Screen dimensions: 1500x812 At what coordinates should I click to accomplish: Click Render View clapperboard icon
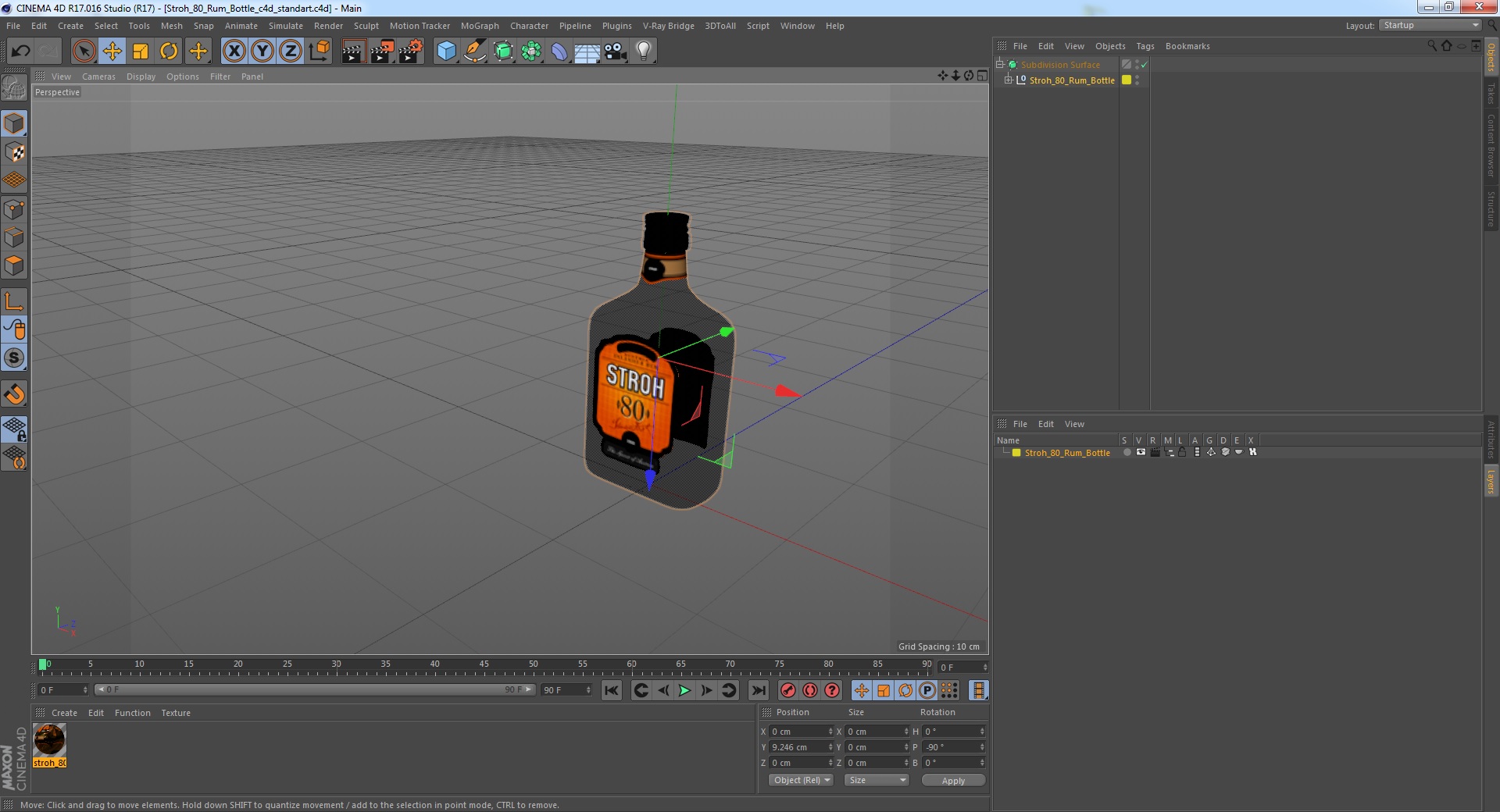(353, 52)
